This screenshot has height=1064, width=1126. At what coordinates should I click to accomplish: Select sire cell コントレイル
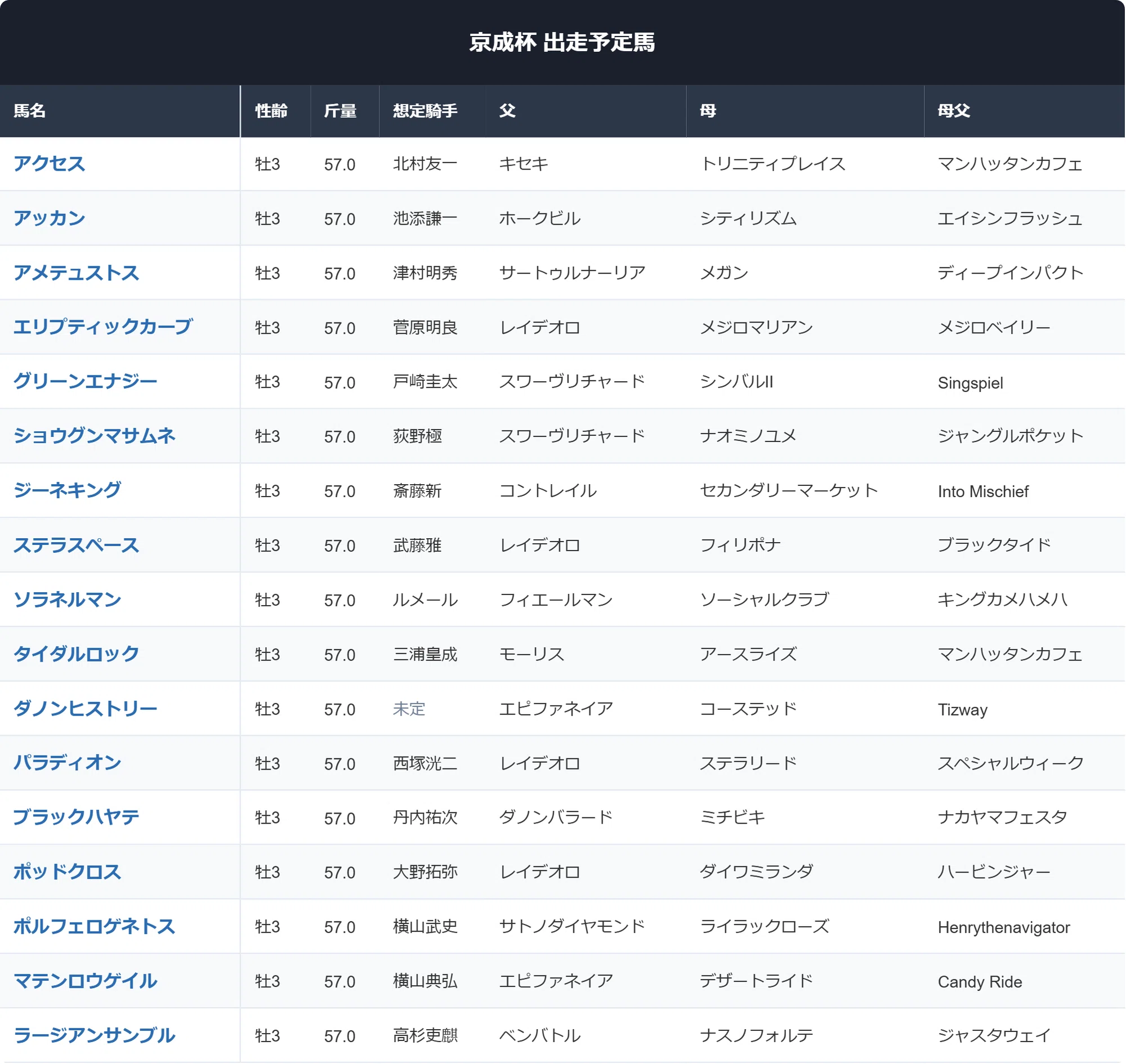548,491
